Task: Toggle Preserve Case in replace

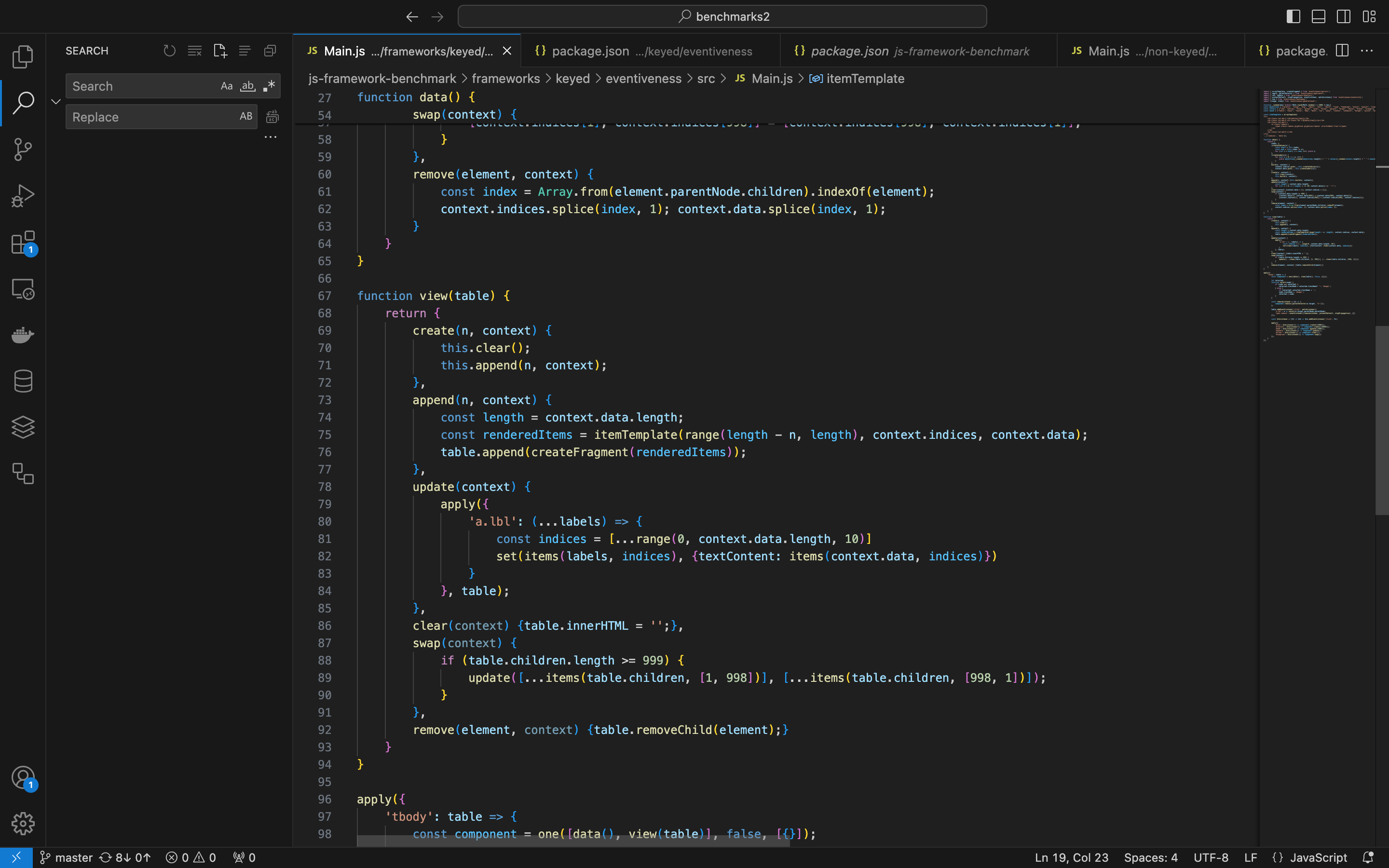Action: [x=246, y=117]
